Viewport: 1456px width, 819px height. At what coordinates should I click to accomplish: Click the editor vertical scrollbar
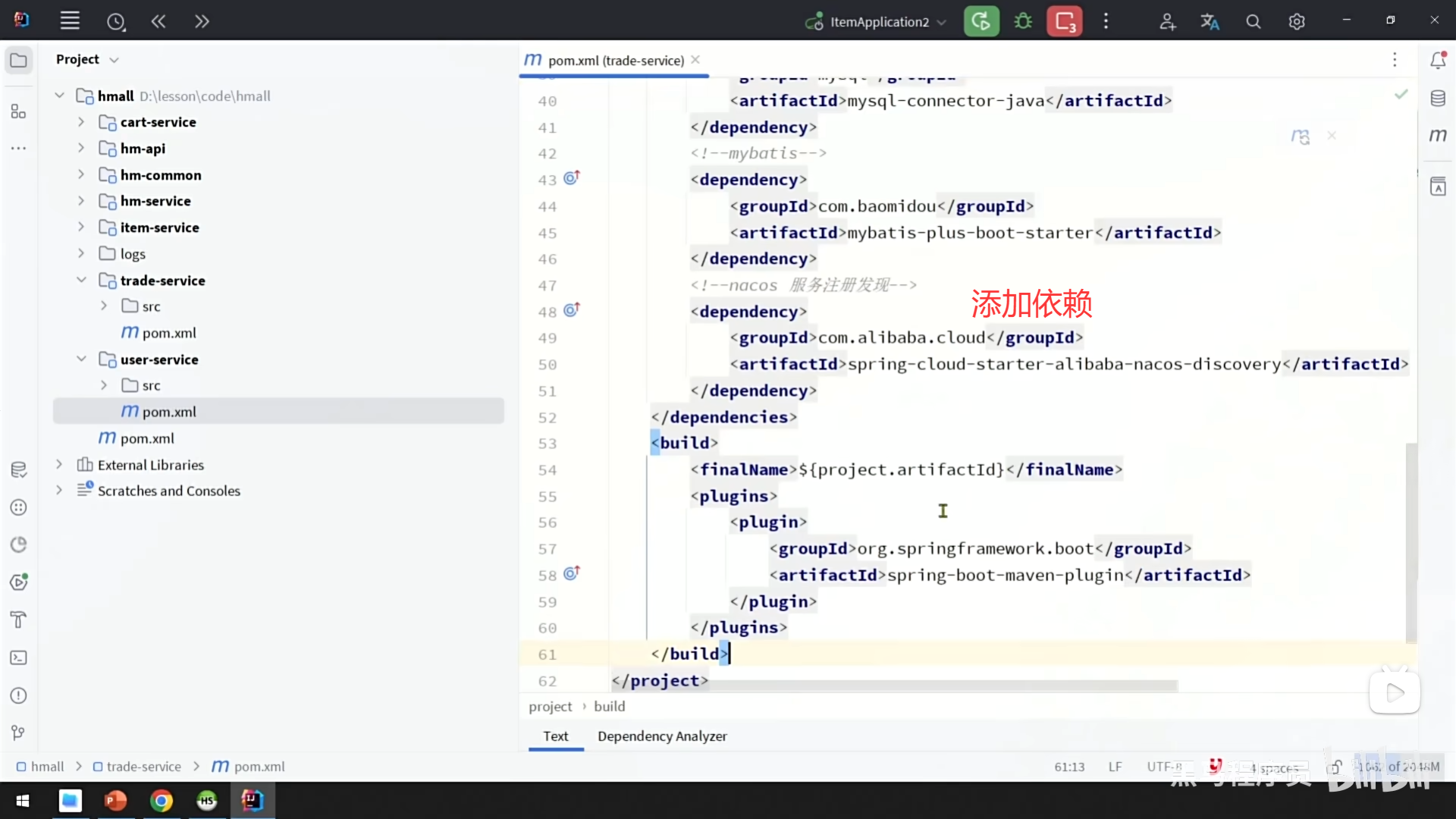pyautogui.click(x=1410, y=542)
